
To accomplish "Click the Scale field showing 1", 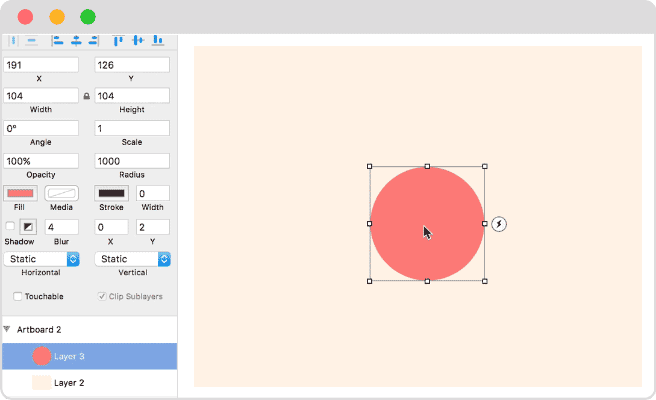I will tap(132, 128).
